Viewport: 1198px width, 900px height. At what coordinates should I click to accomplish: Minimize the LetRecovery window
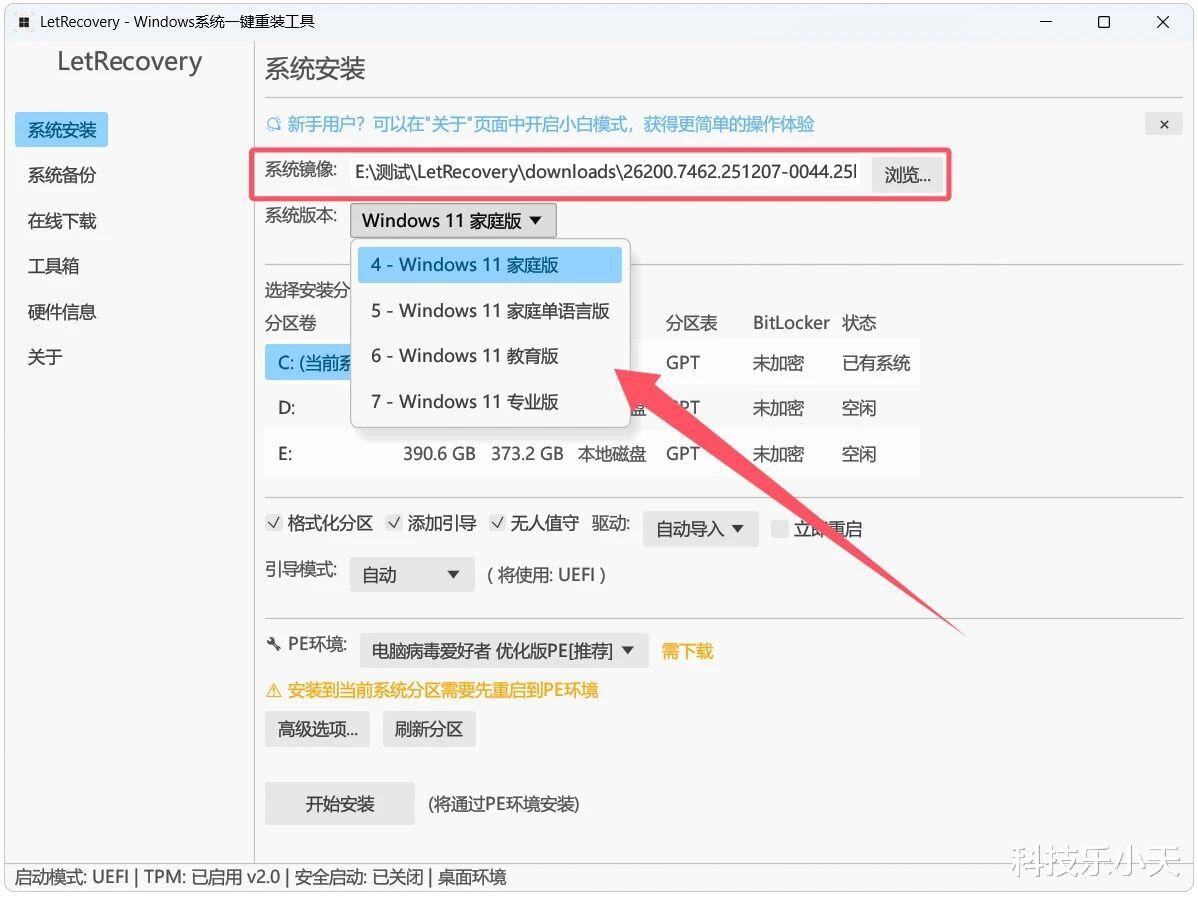pyautogui.click(x=1046, y=22)
